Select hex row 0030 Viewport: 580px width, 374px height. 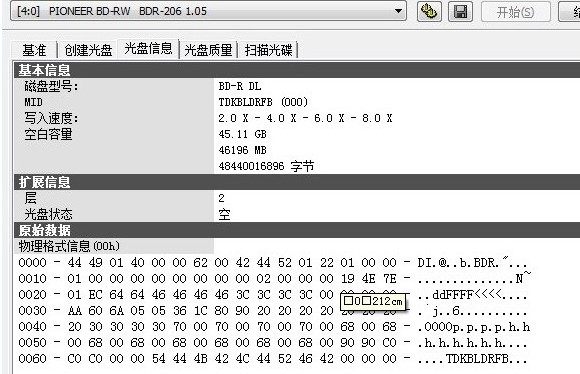pyautogui.click(x=273, y=311)
